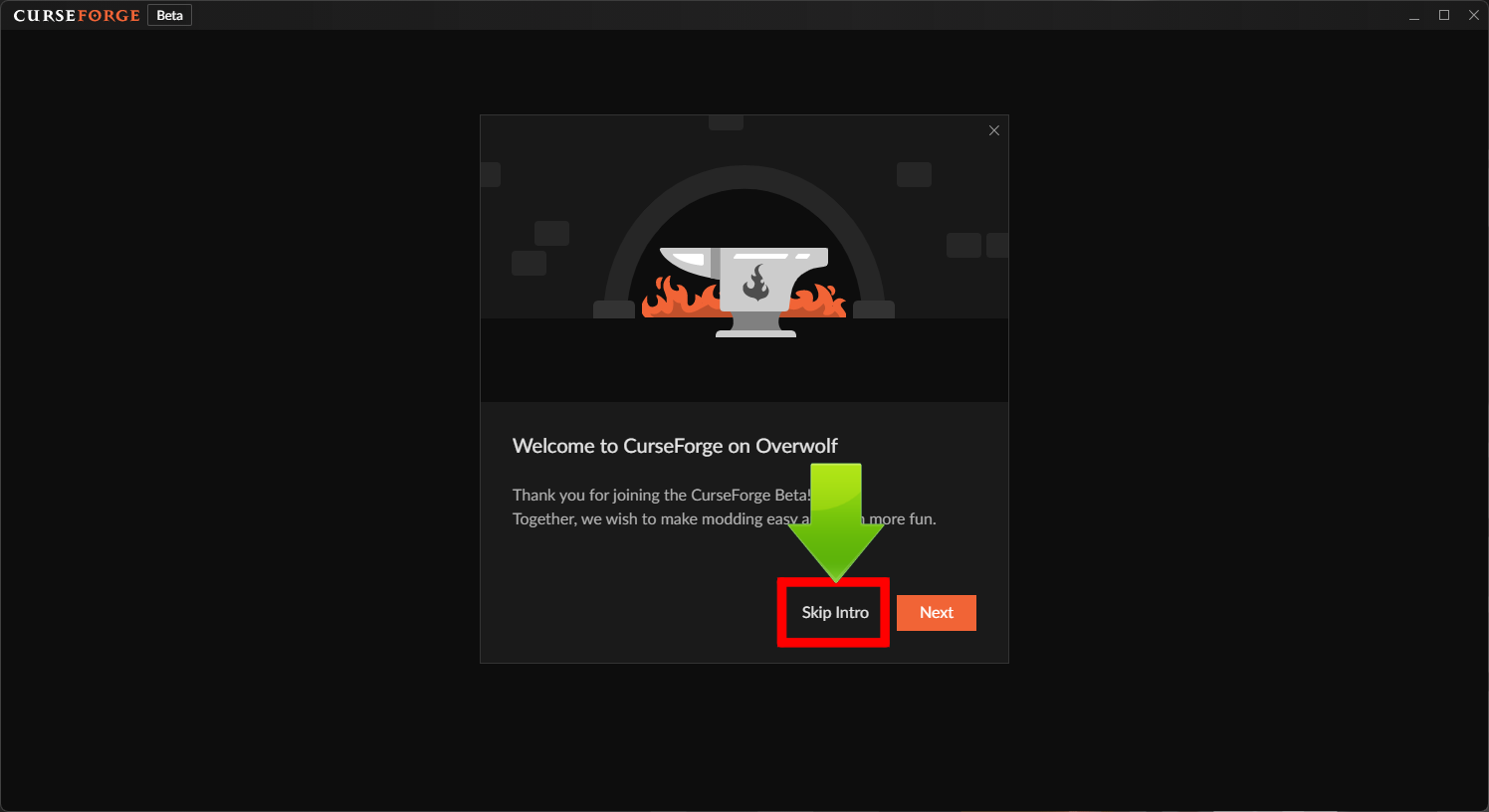Viewport: 1489px width, 812px height.
Task: Click the orange Next button
Action: pyautogui.click(x=937, y=613)
